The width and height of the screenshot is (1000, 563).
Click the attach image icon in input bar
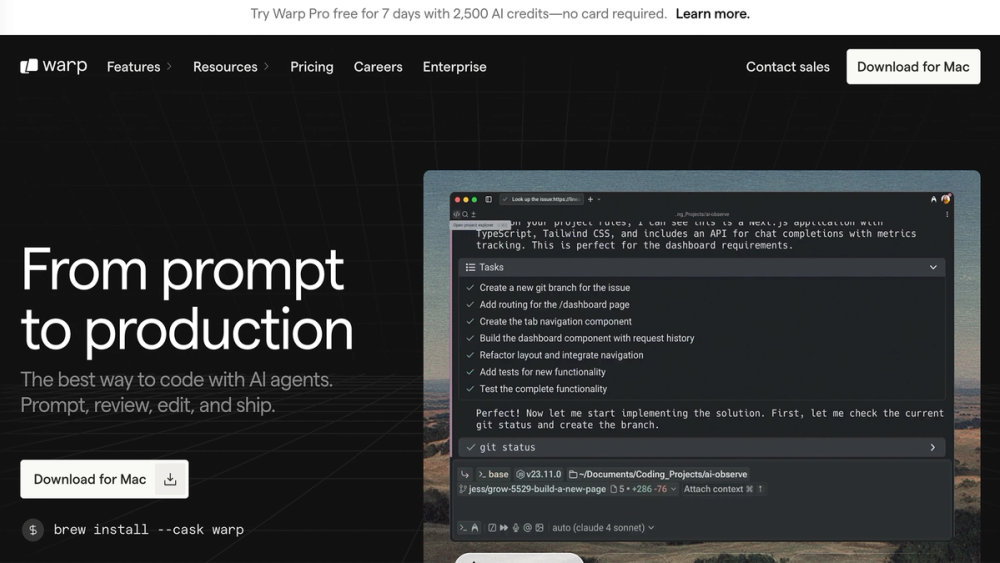(540, 528)
